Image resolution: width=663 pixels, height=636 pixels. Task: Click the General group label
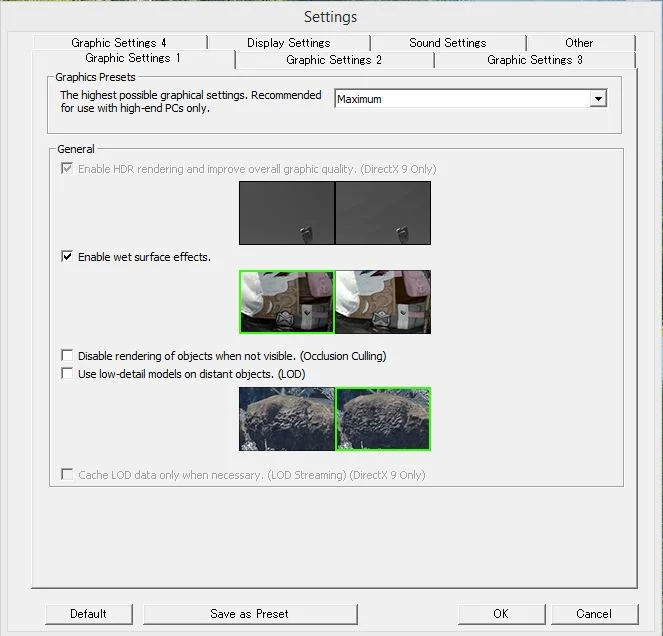[76, 149]
